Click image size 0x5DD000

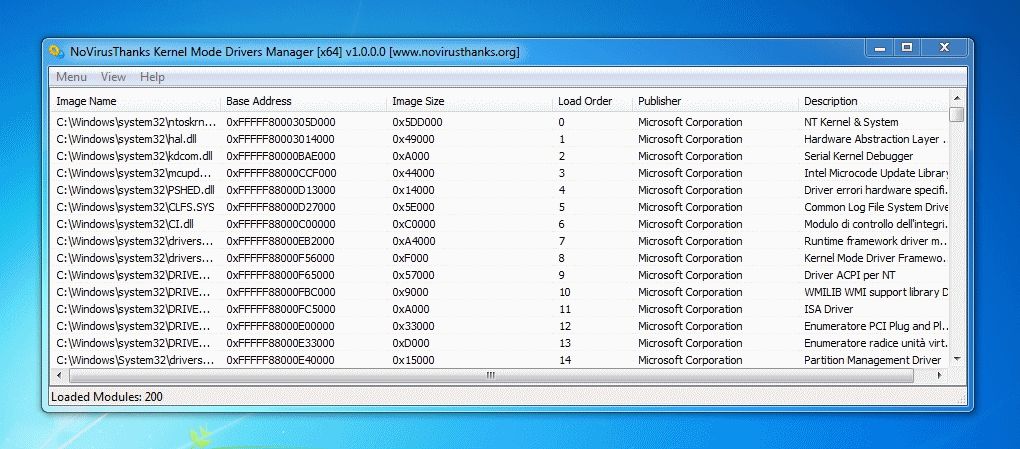click(x=417, y=122)
